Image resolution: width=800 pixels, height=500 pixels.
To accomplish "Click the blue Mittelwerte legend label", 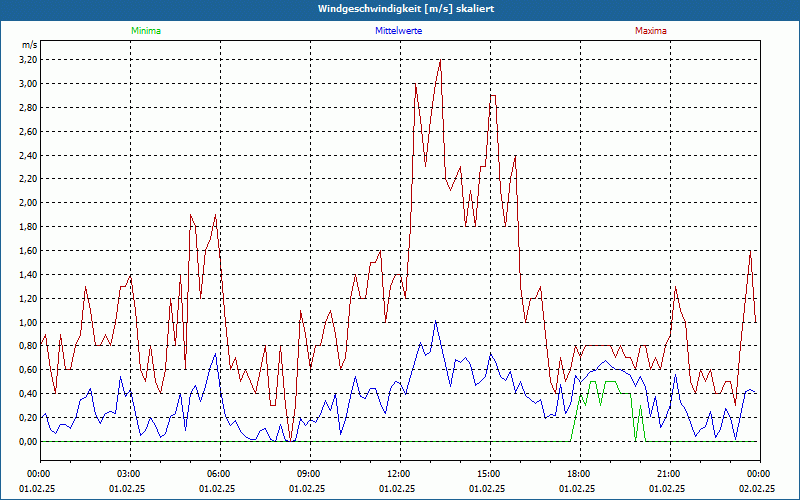I will (x=398, y=31).
